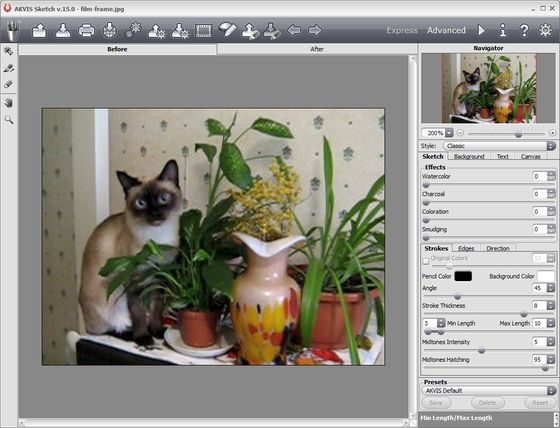Click the Angle slider handle
560x428 pixels.
point(457,297)
